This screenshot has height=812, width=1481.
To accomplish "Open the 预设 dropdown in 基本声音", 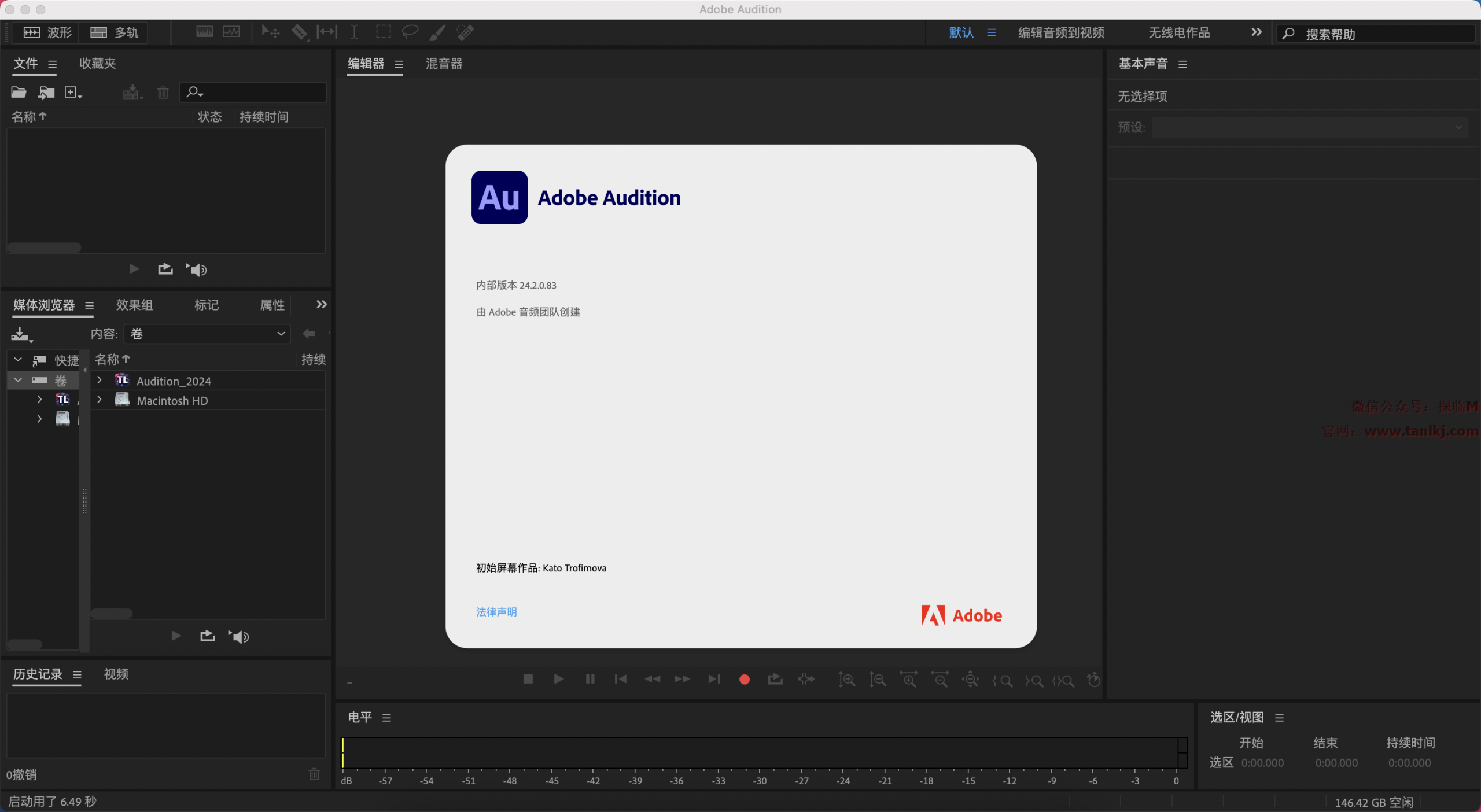I will [x=1310, y=127].
